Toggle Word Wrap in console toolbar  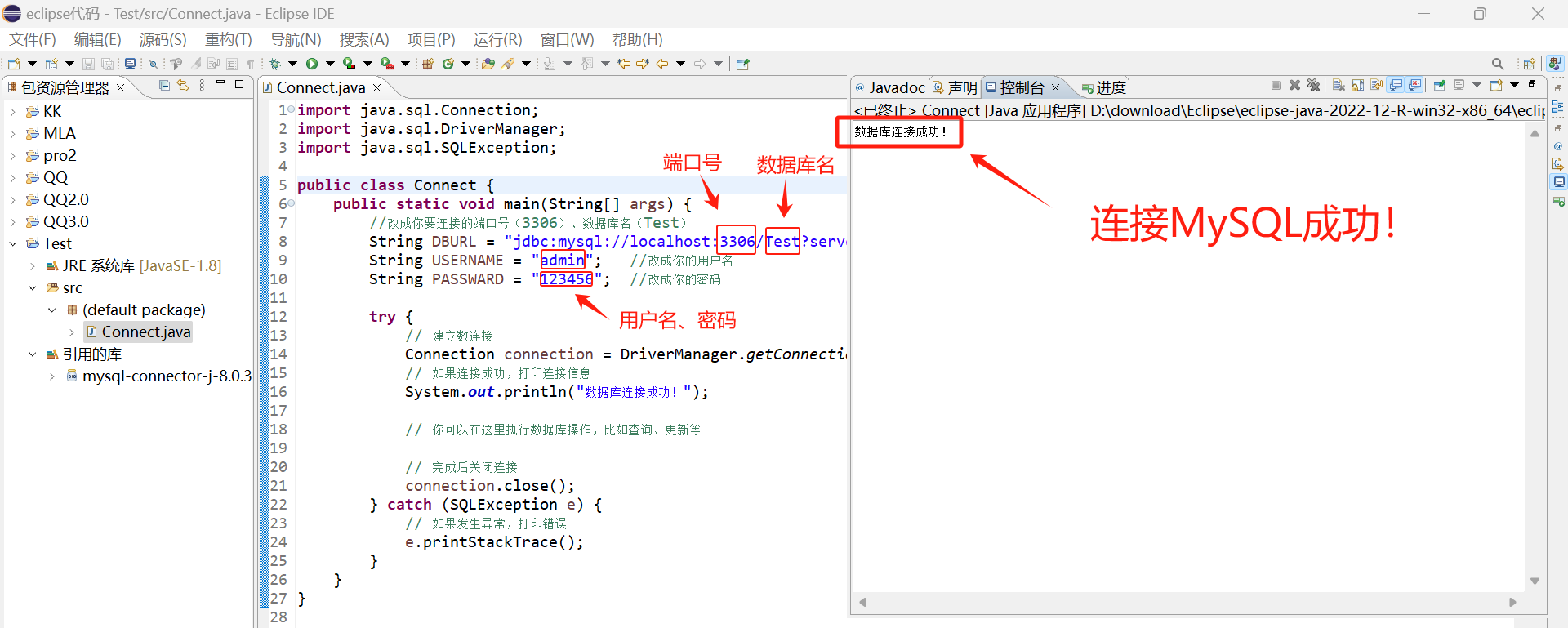click(1377, 85)
